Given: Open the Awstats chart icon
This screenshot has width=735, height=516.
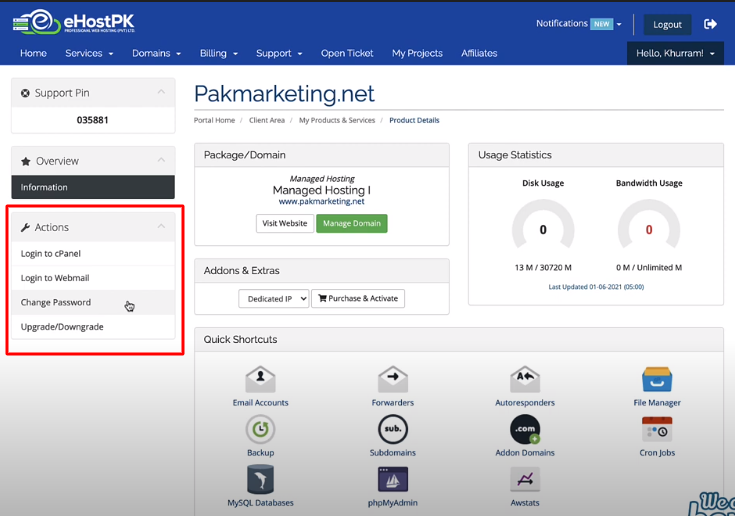Looking at the screenshot, I should click(x=525, y=479).
